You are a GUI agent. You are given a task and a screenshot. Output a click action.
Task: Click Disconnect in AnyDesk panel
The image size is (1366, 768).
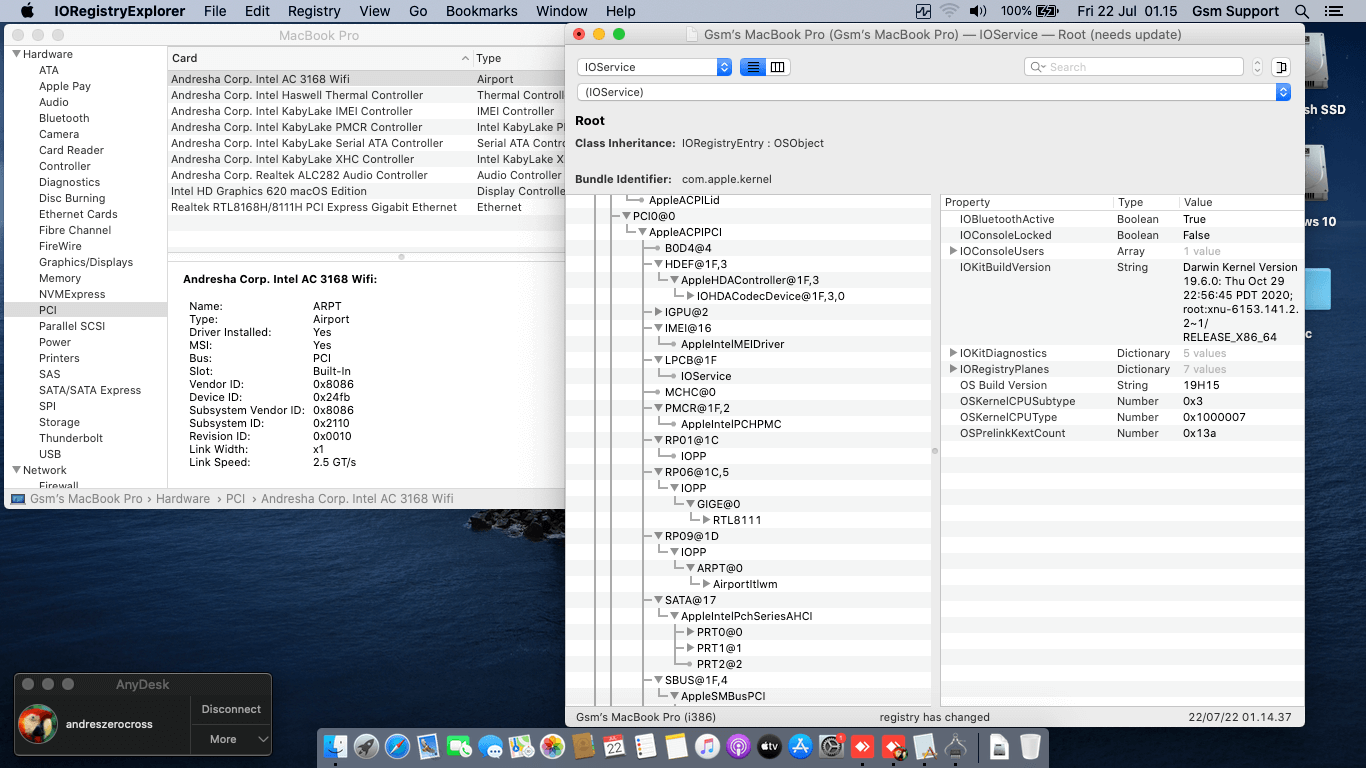pos(231,709)
